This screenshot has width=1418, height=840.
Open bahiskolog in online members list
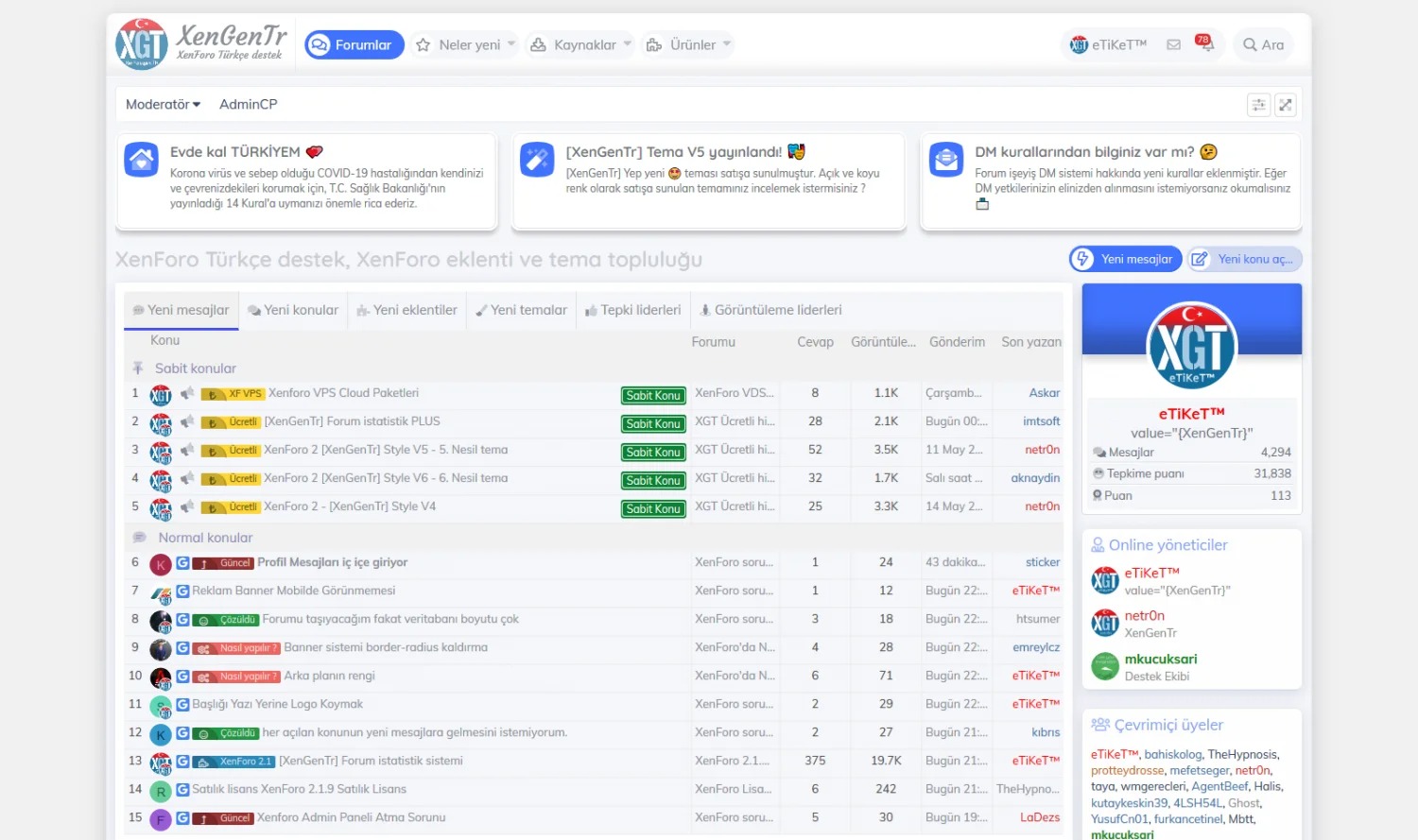pos(1173,754)
